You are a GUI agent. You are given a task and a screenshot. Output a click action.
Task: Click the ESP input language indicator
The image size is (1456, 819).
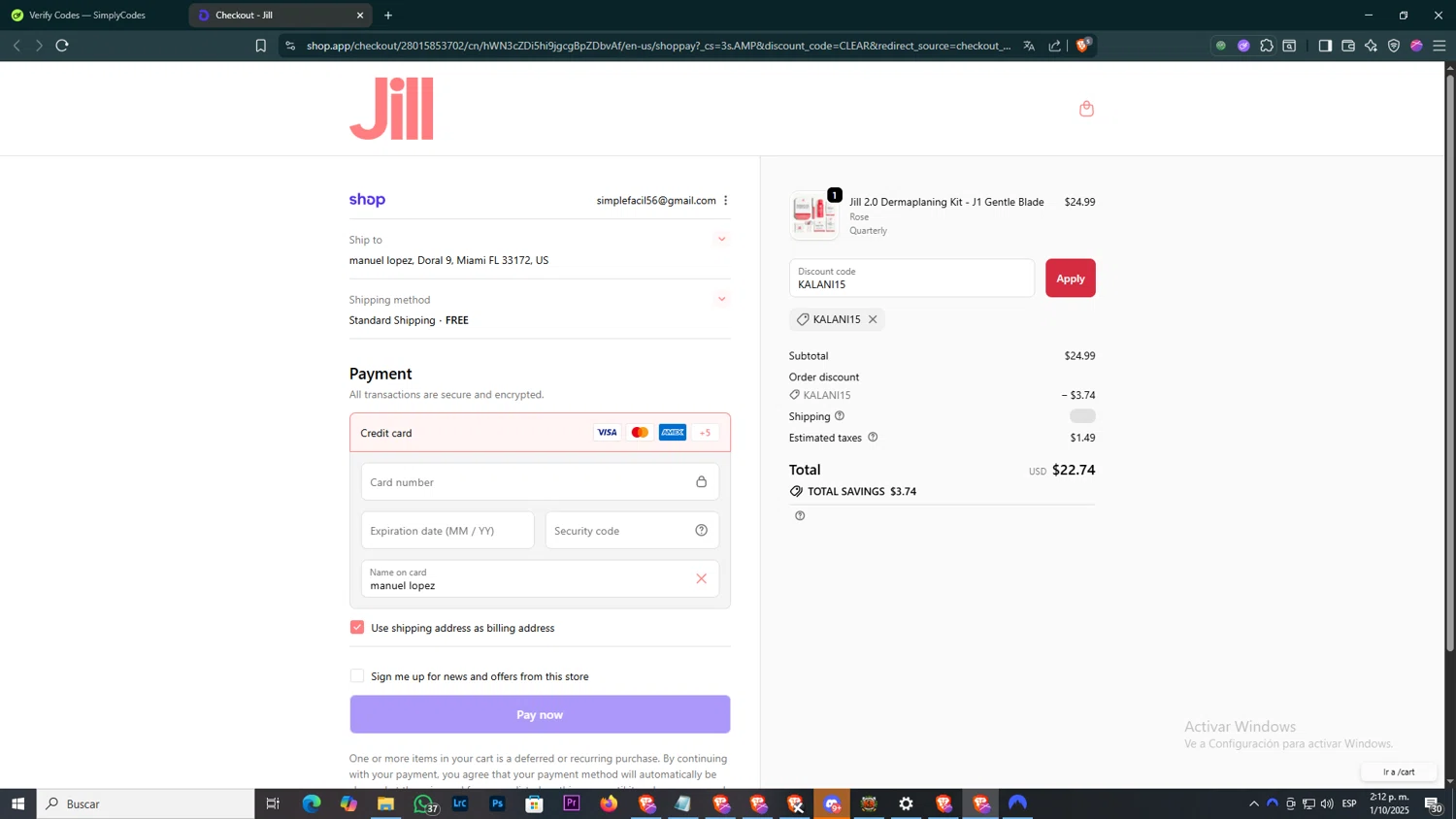[1349, 803]
